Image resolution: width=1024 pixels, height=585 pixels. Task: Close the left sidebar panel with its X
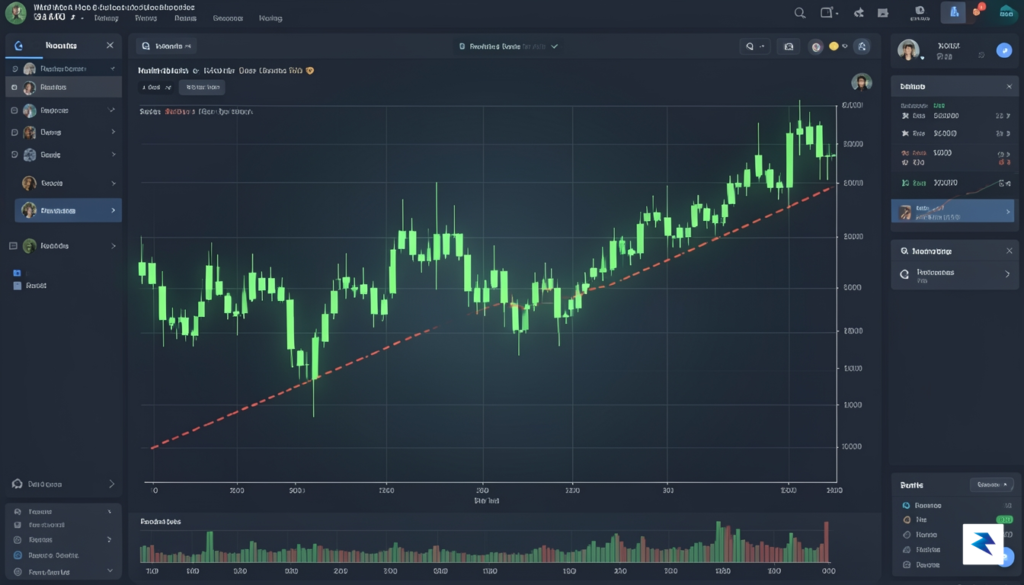tap(110, 45)
